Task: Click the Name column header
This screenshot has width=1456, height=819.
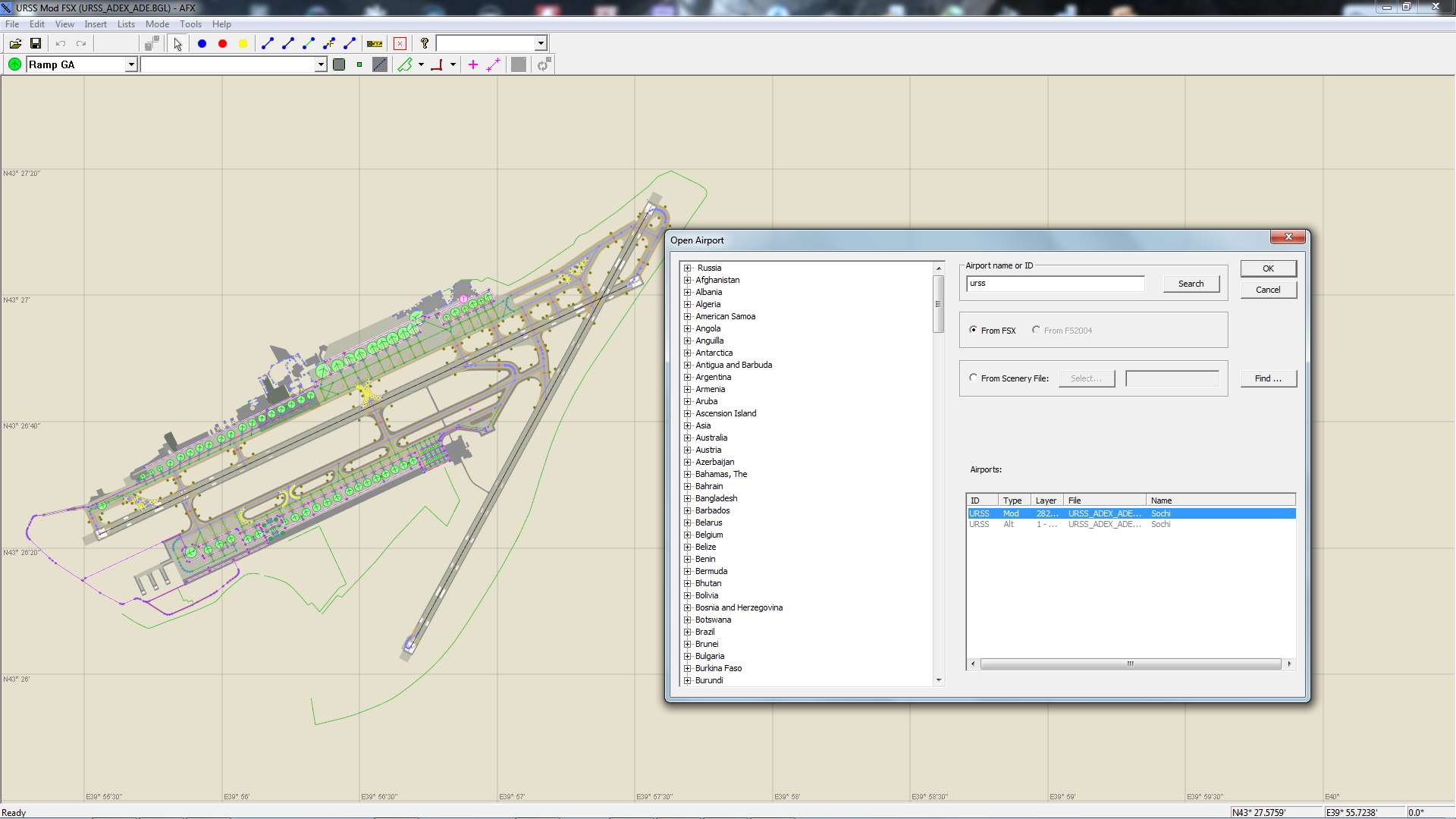Action: click(x=1220, y=500)
